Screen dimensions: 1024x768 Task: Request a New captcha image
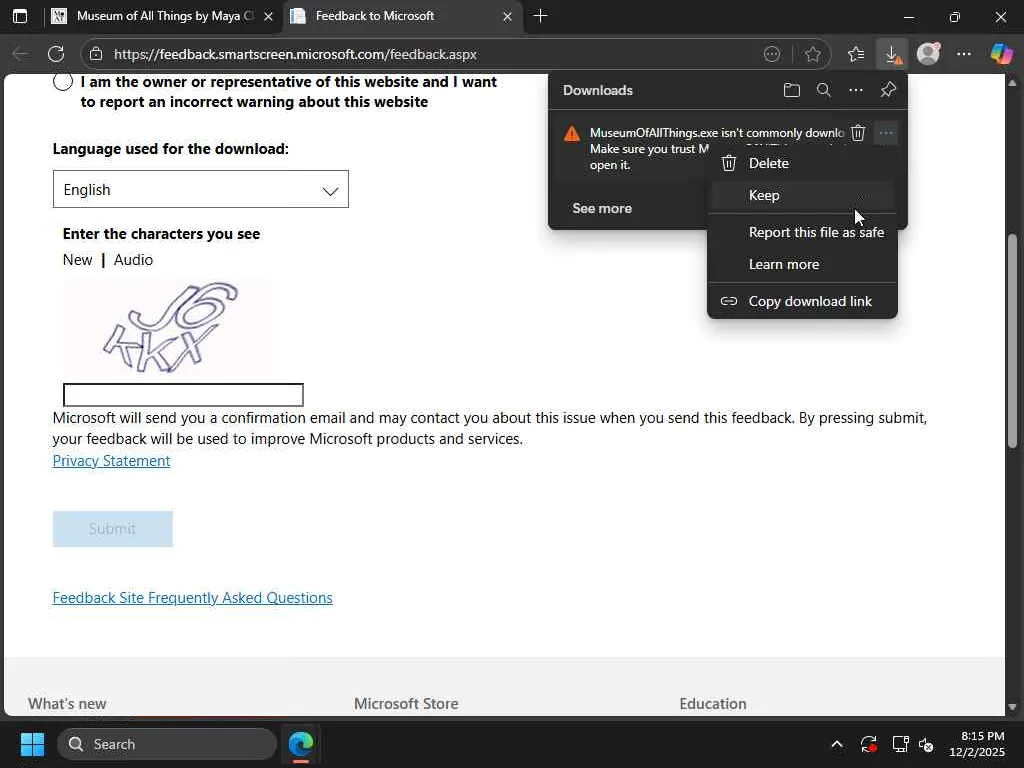(77, 260)
